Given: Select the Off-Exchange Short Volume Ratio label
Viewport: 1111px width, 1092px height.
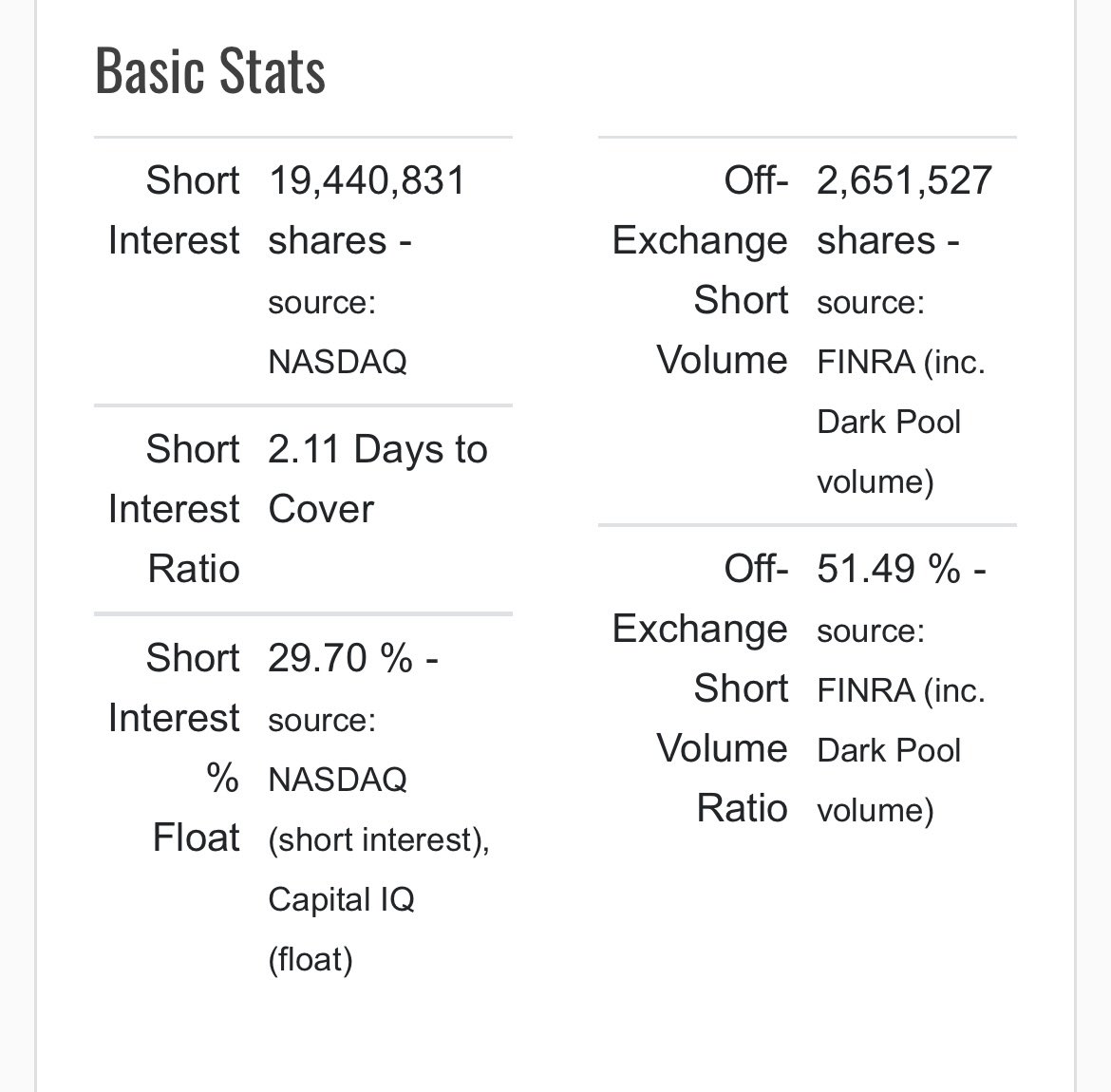Looking at the screenshot, I should click(700, 688).
